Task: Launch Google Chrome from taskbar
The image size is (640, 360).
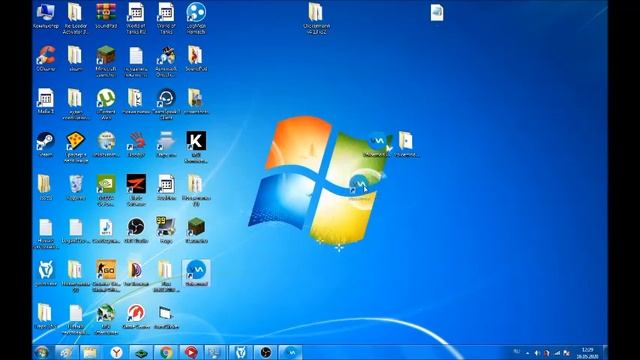Action: [x=166, y=352]
